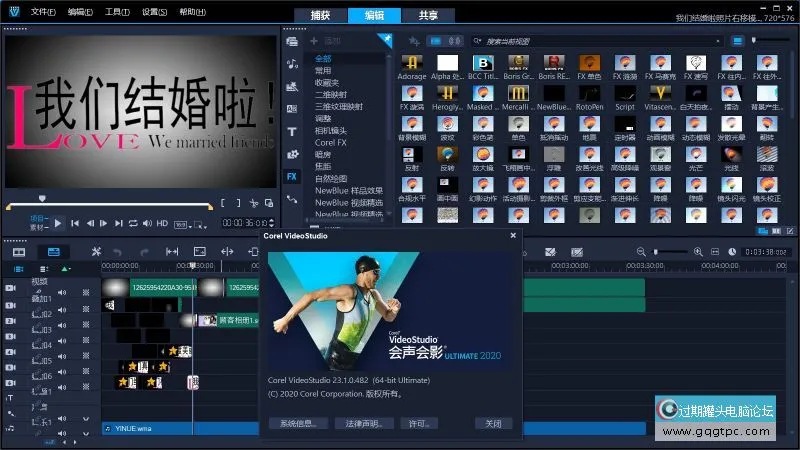Click the HD preview icon
The width and height of the screenshot is (800, 450).
[x=162, y=223]
